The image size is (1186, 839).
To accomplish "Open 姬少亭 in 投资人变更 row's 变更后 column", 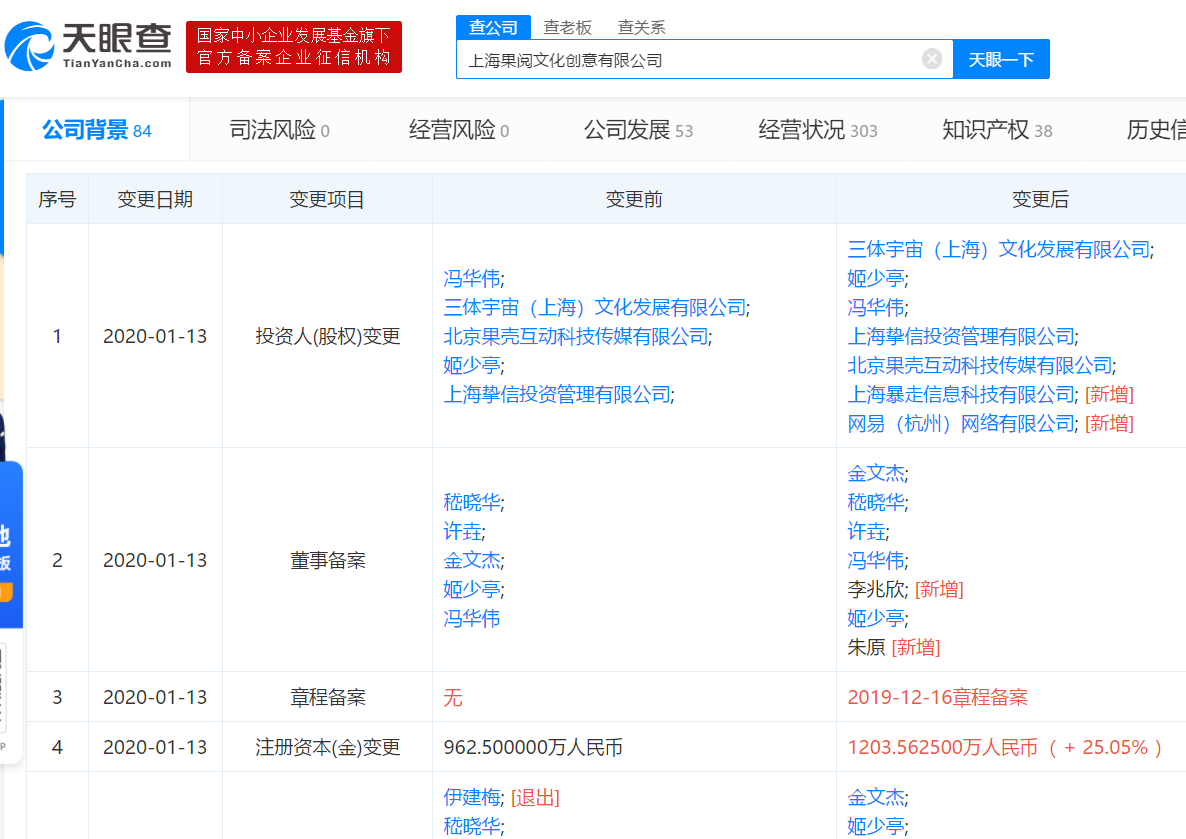I will 876,278.
